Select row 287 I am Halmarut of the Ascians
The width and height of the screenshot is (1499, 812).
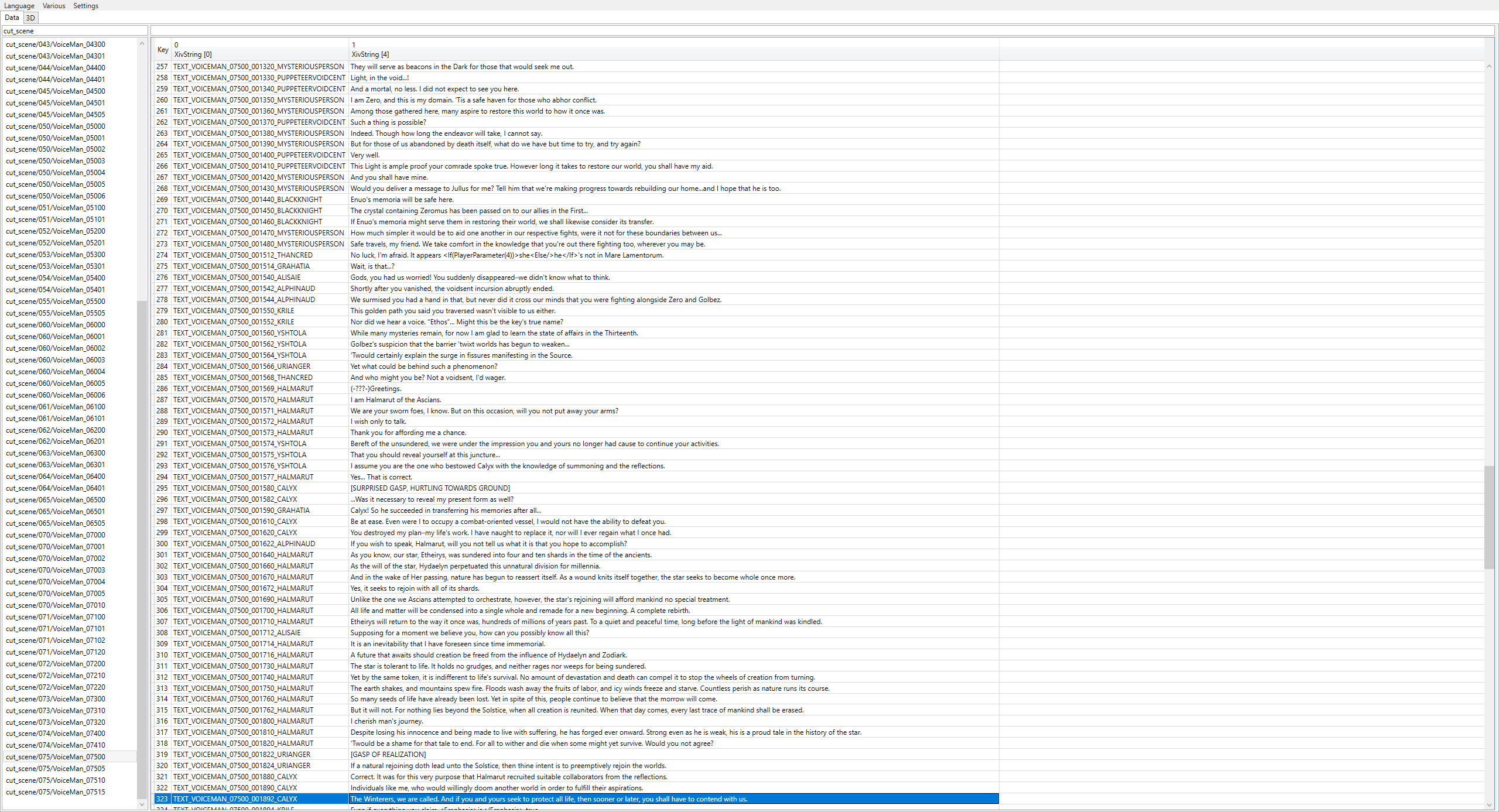tap(396, 400)
